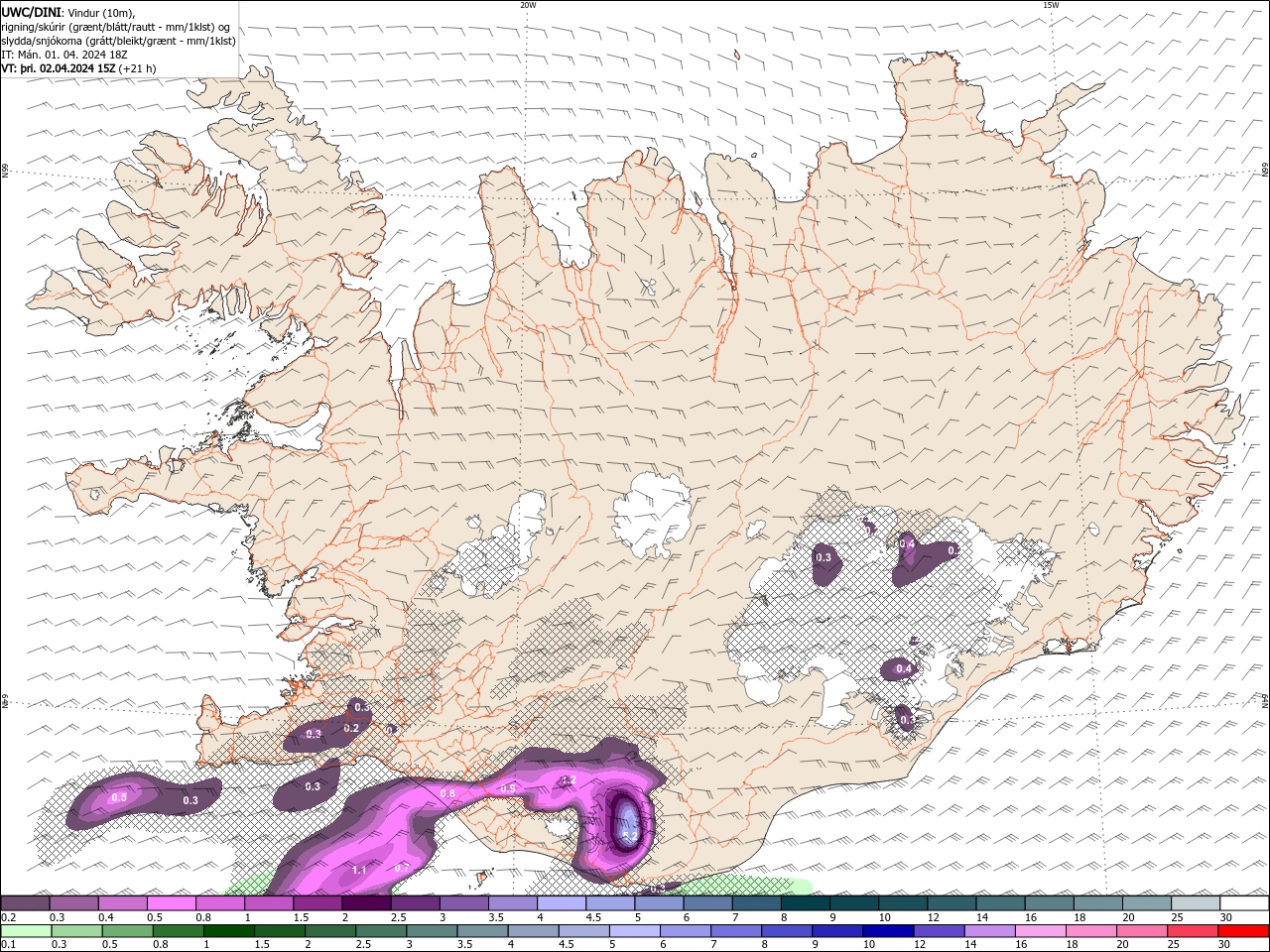The image size is (1270, 952).
Task: Pick the upper scale swatch between 0.2 and 0.3
Action: 25,903
